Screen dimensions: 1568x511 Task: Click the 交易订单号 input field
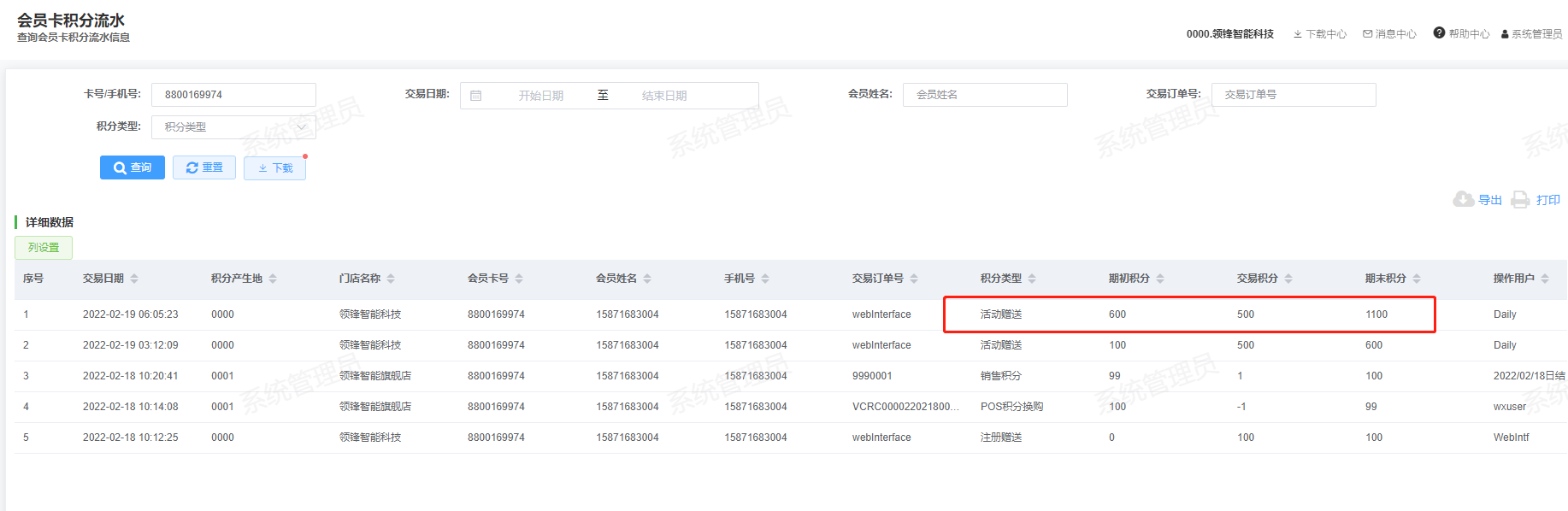click(x=1294, y=95)
